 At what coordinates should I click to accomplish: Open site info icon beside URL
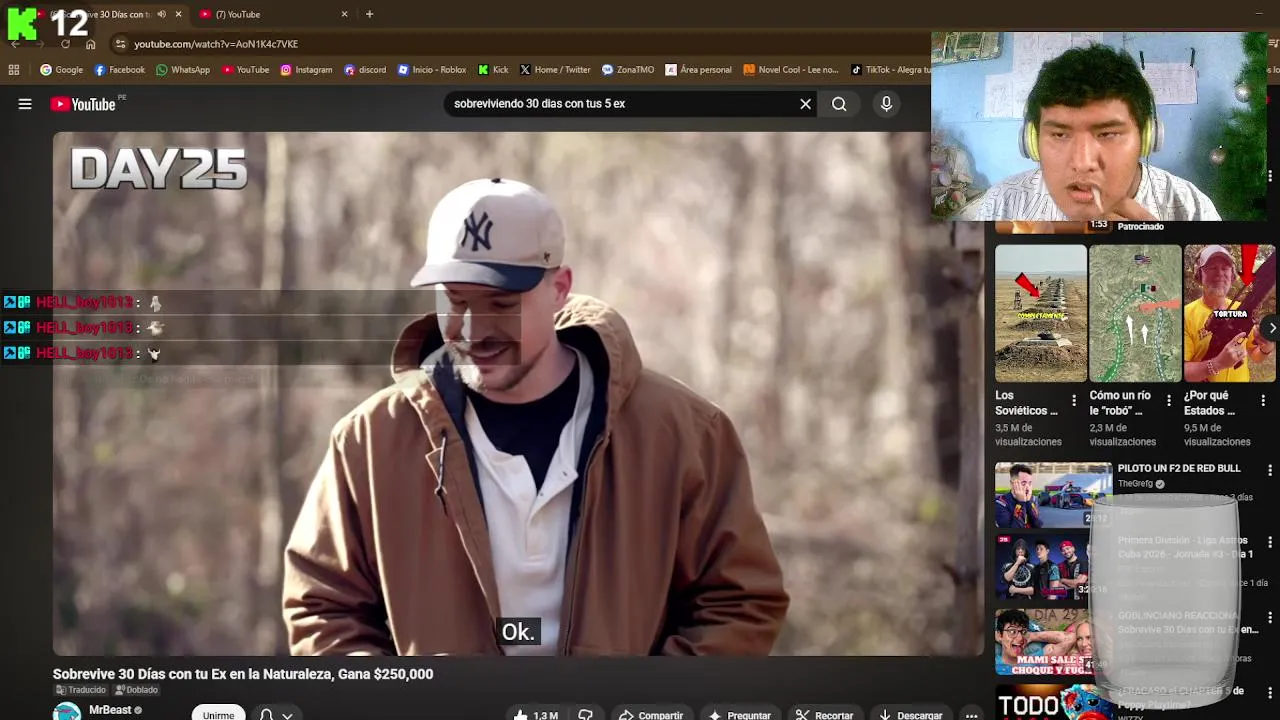120,44
